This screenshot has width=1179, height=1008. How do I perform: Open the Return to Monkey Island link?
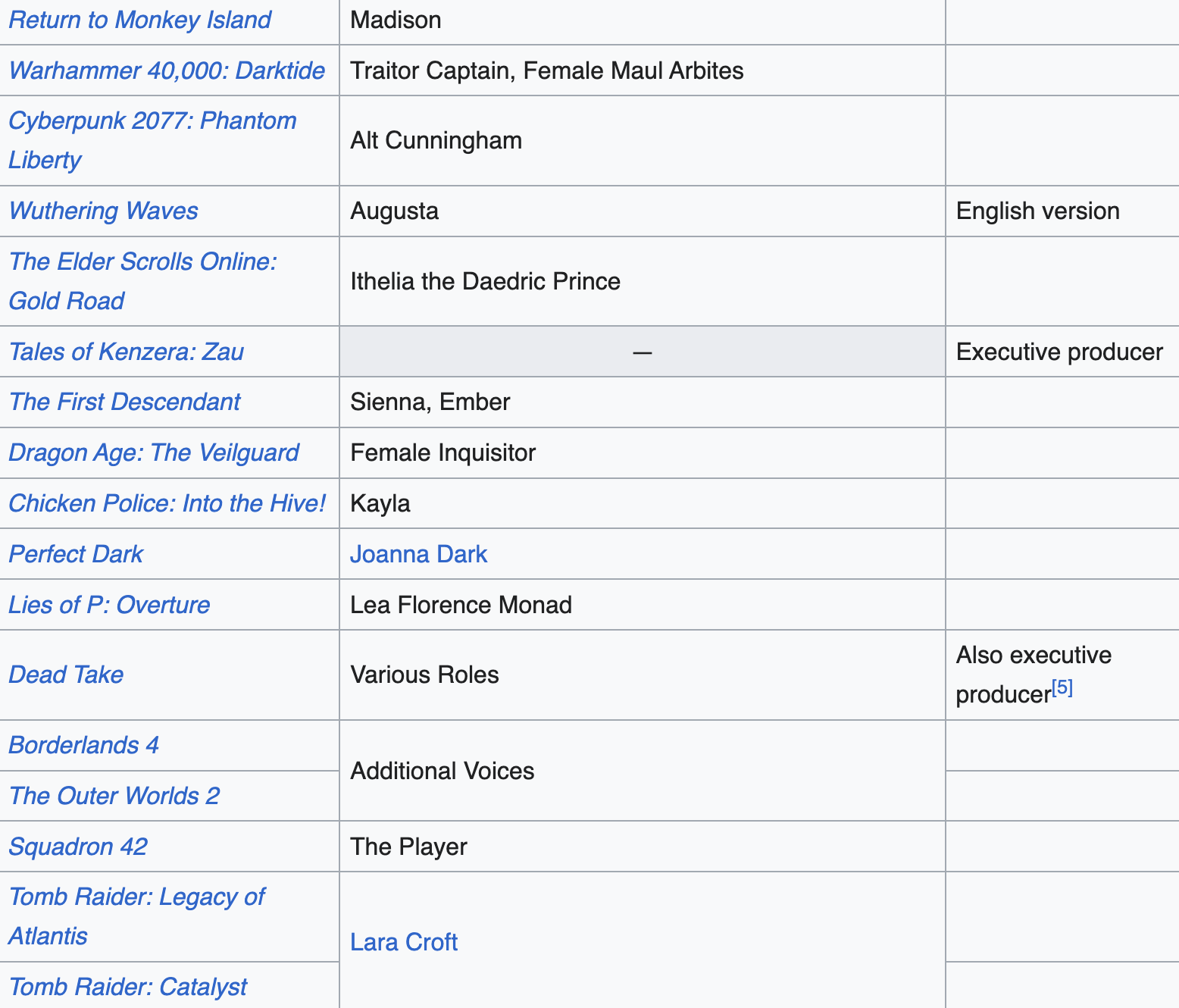point(139,20)
